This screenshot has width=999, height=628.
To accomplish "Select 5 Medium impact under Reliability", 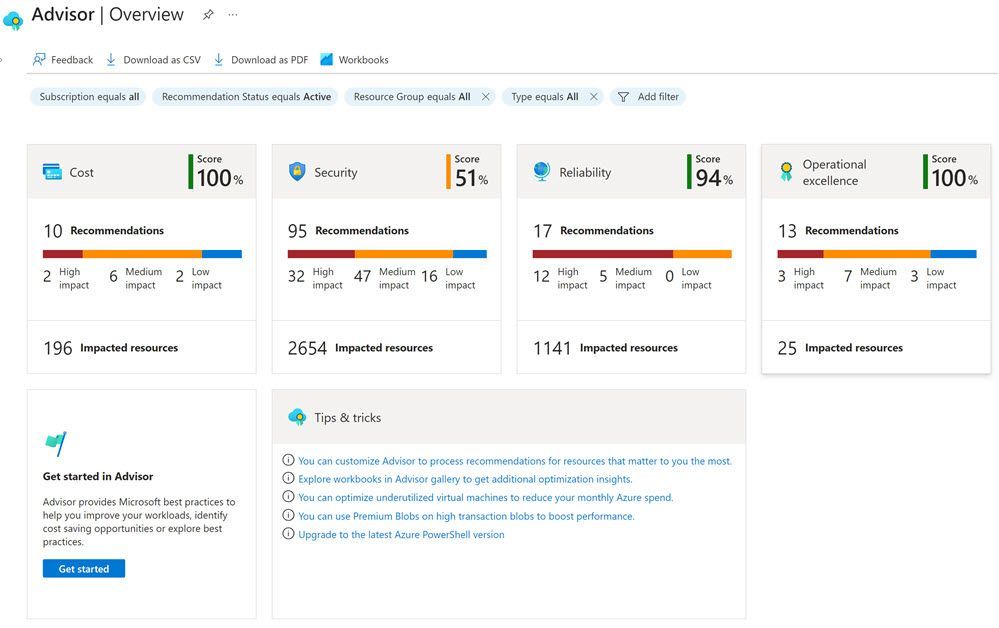I will (x=626, y=278).
